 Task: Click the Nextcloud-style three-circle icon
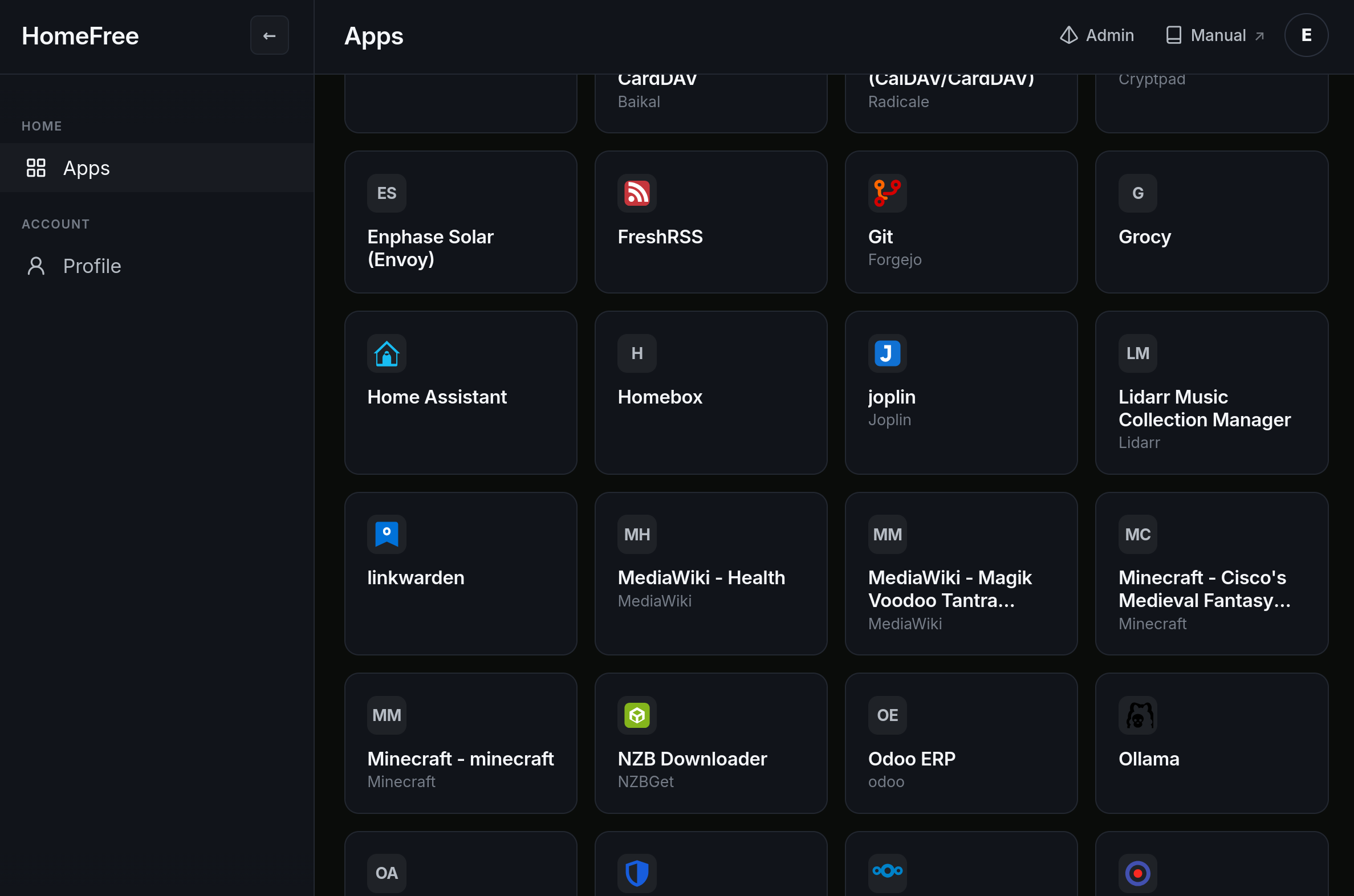pos(887,873)
